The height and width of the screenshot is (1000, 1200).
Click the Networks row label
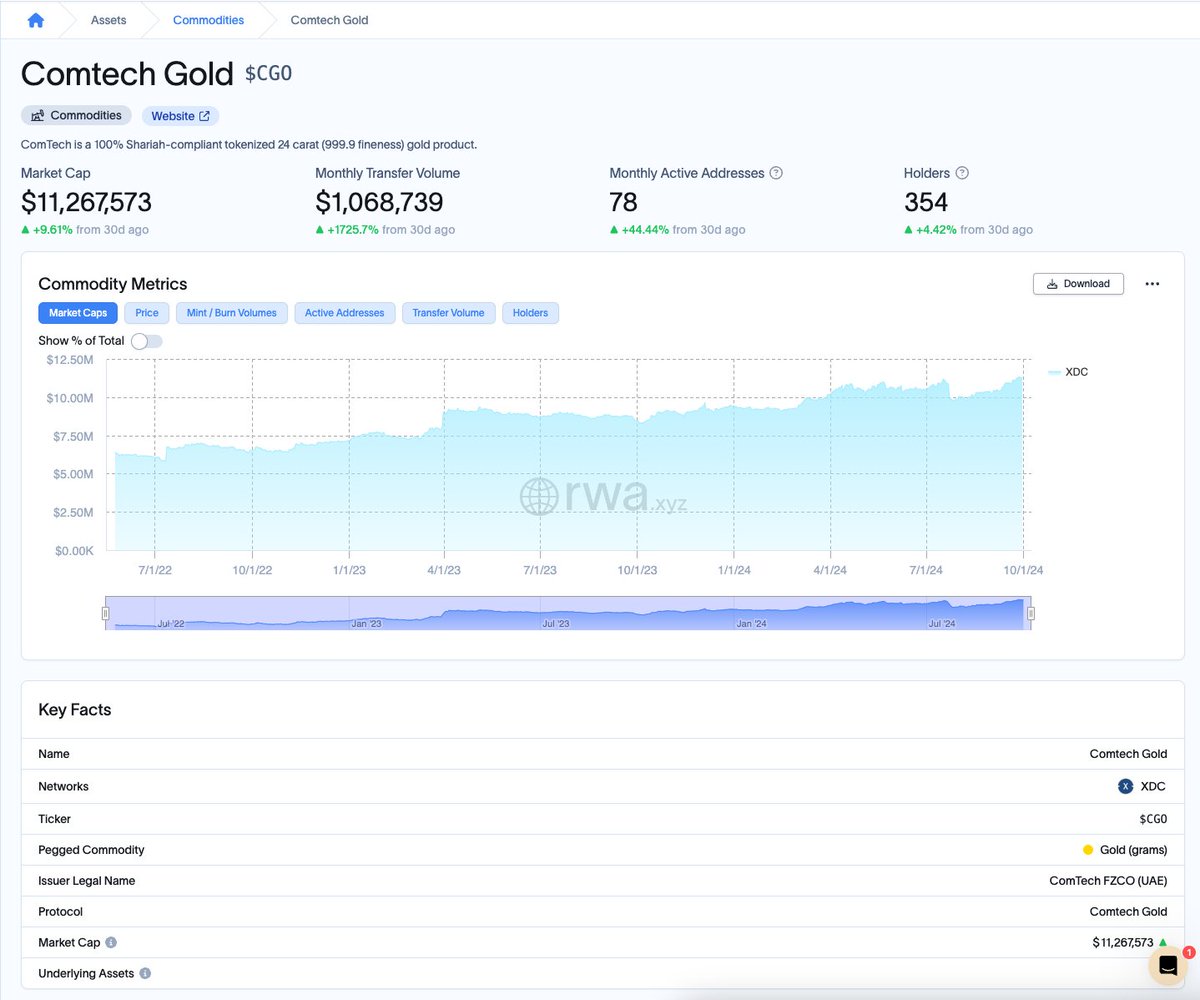[x=63, y=787]
